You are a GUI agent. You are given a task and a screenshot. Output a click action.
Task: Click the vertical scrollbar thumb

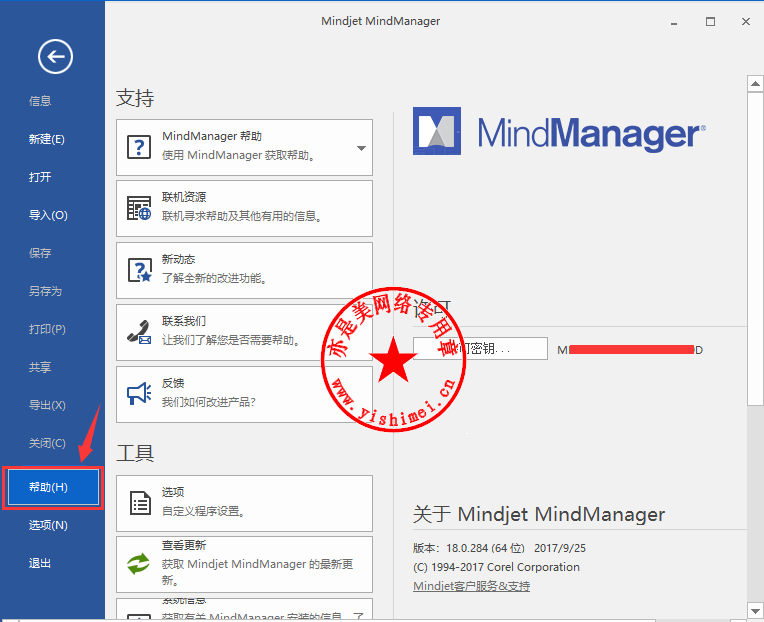(755, 248)
